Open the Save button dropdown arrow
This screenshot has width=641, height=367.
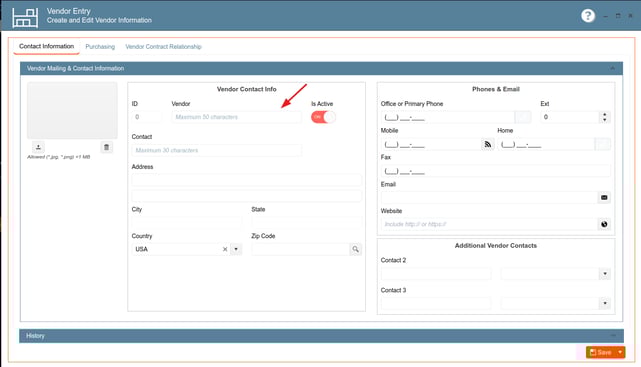pyautogui.click(x=620, y=352)
